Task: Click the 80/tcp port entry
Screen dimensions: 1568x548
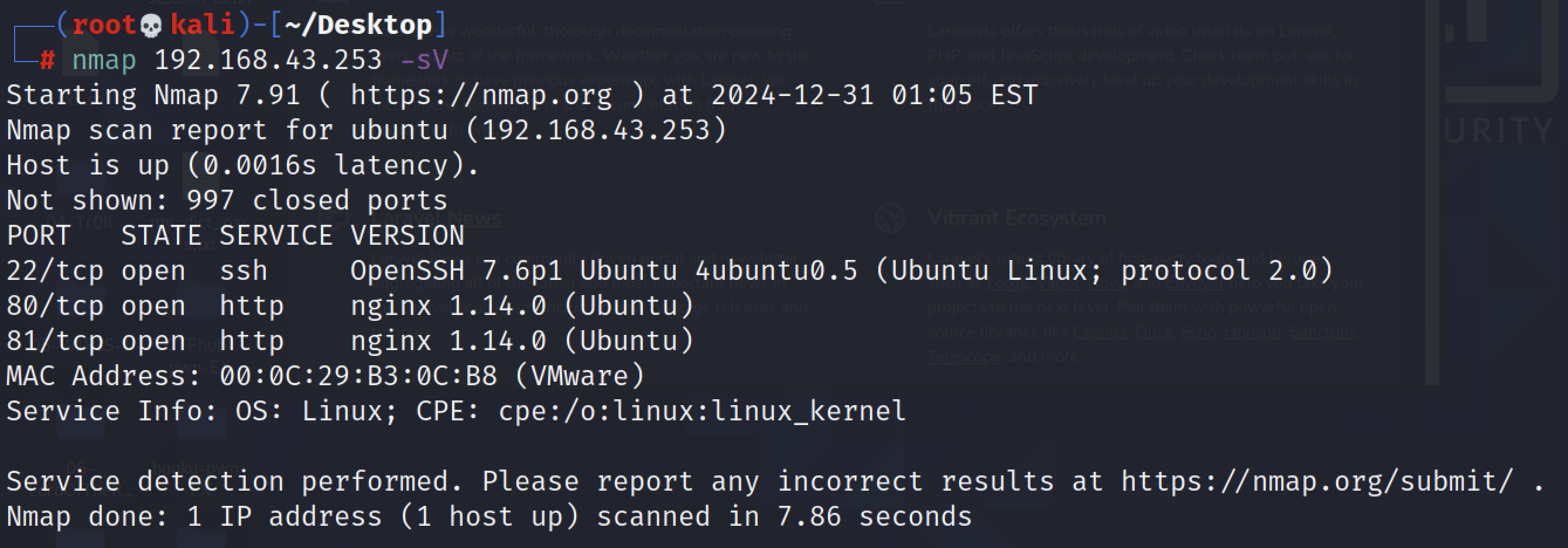Action: click(55, 306)
